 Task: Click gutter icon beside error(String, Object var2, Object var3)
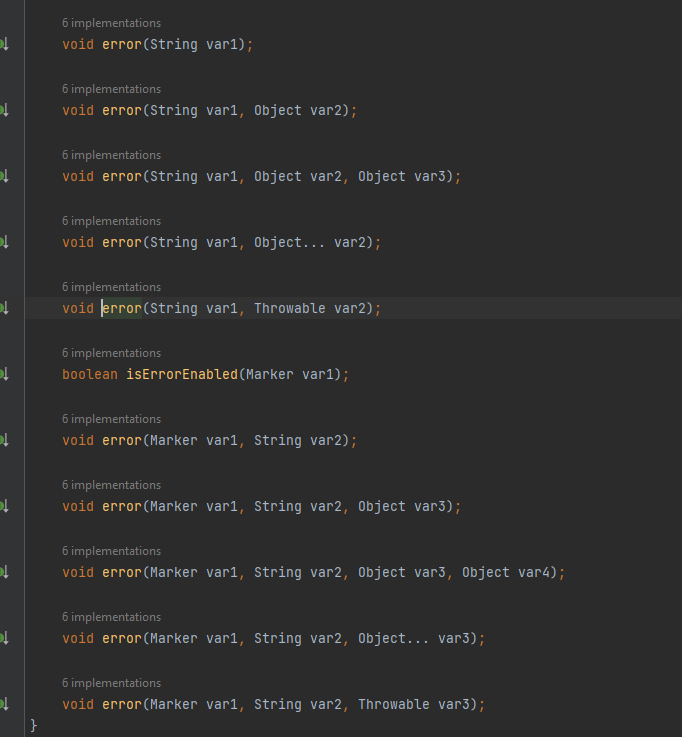4,177
